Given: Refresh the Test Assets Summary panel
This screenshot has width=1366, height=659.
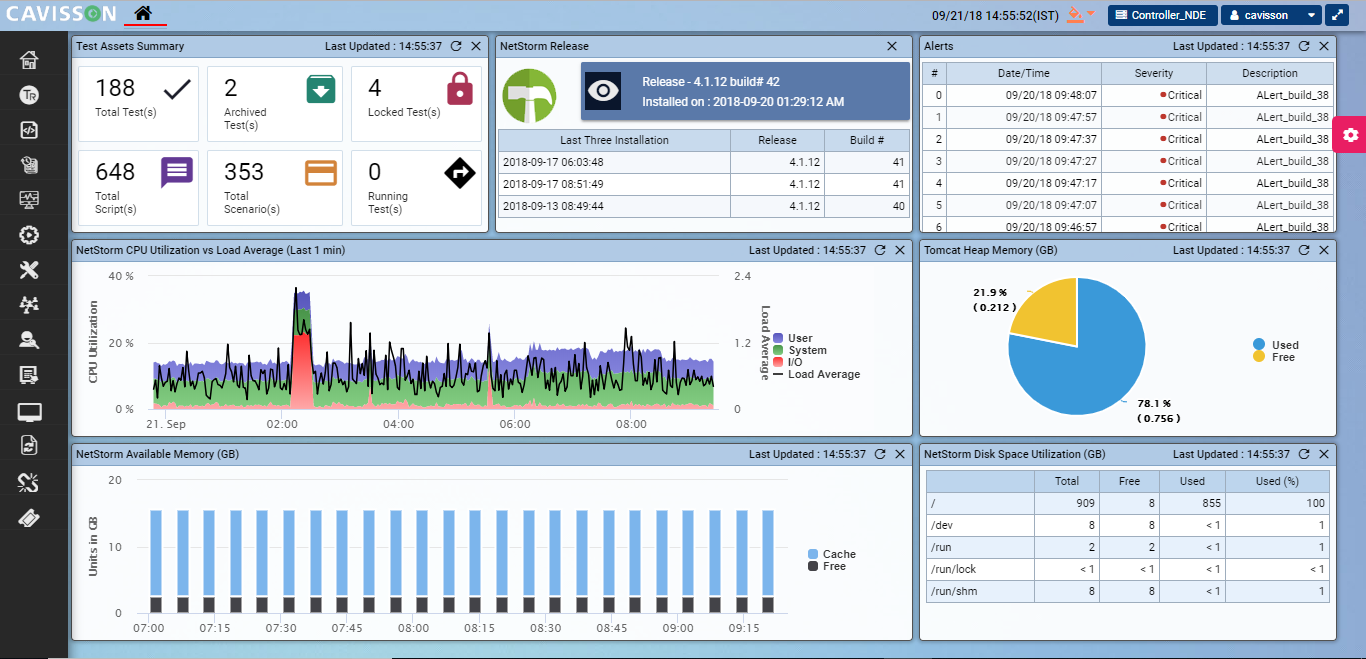Looking at the screenshot, I should pyautogui.click(x=456, y=46).
